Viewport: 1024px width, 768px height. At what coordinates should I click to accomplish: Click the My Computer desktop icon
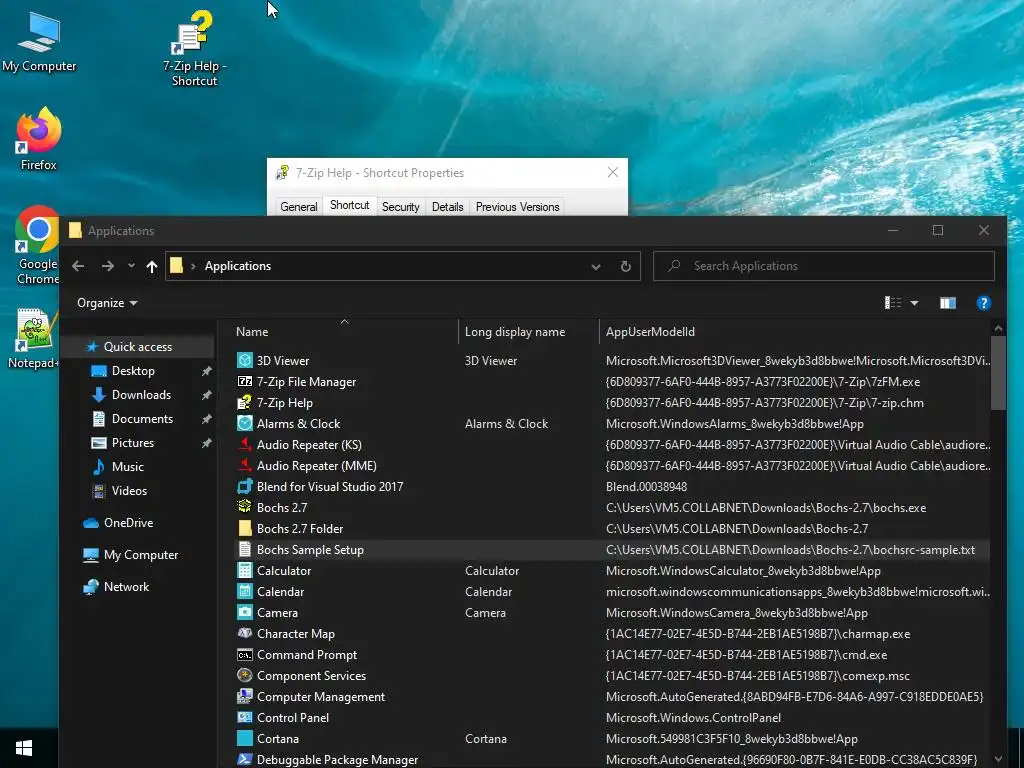point(39,40)
